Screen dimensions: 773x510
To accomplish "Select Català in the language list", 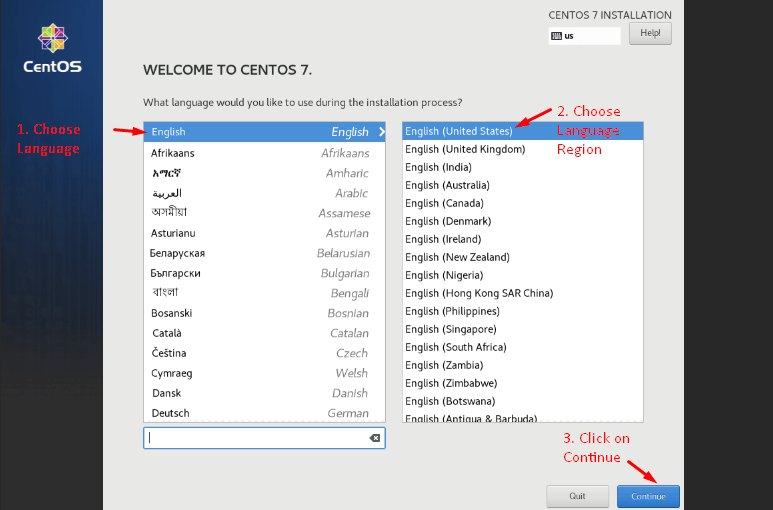I will (x=264, y=333).
